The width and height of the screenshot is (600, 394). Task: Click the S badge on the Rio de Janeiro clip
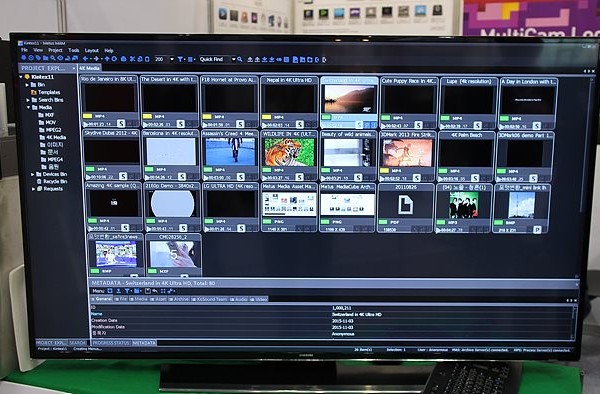[x=121, y=124]
